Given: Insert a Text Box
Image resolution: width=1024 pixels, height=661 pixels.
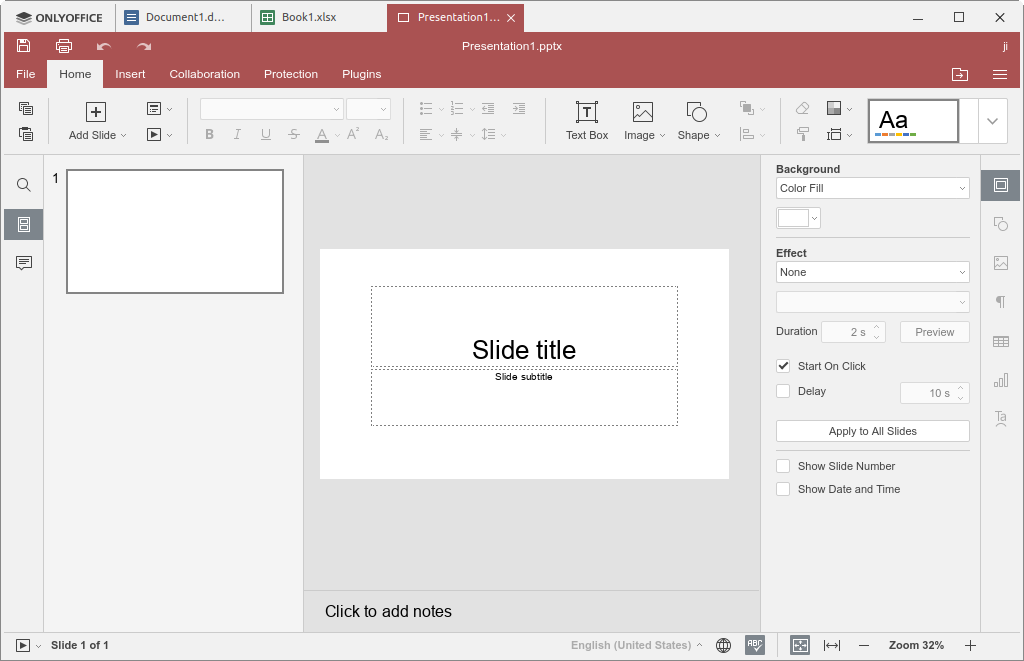Looking at the screenshot, I should pyautogui.click(x=586, y=120).
